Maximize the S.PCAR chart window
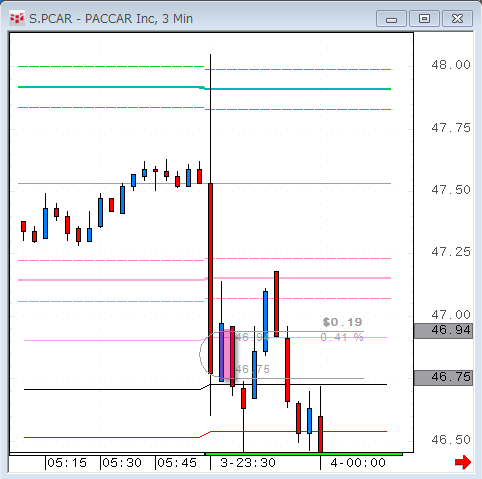This screenshot has height=479, width=482. tap(424, 18)
